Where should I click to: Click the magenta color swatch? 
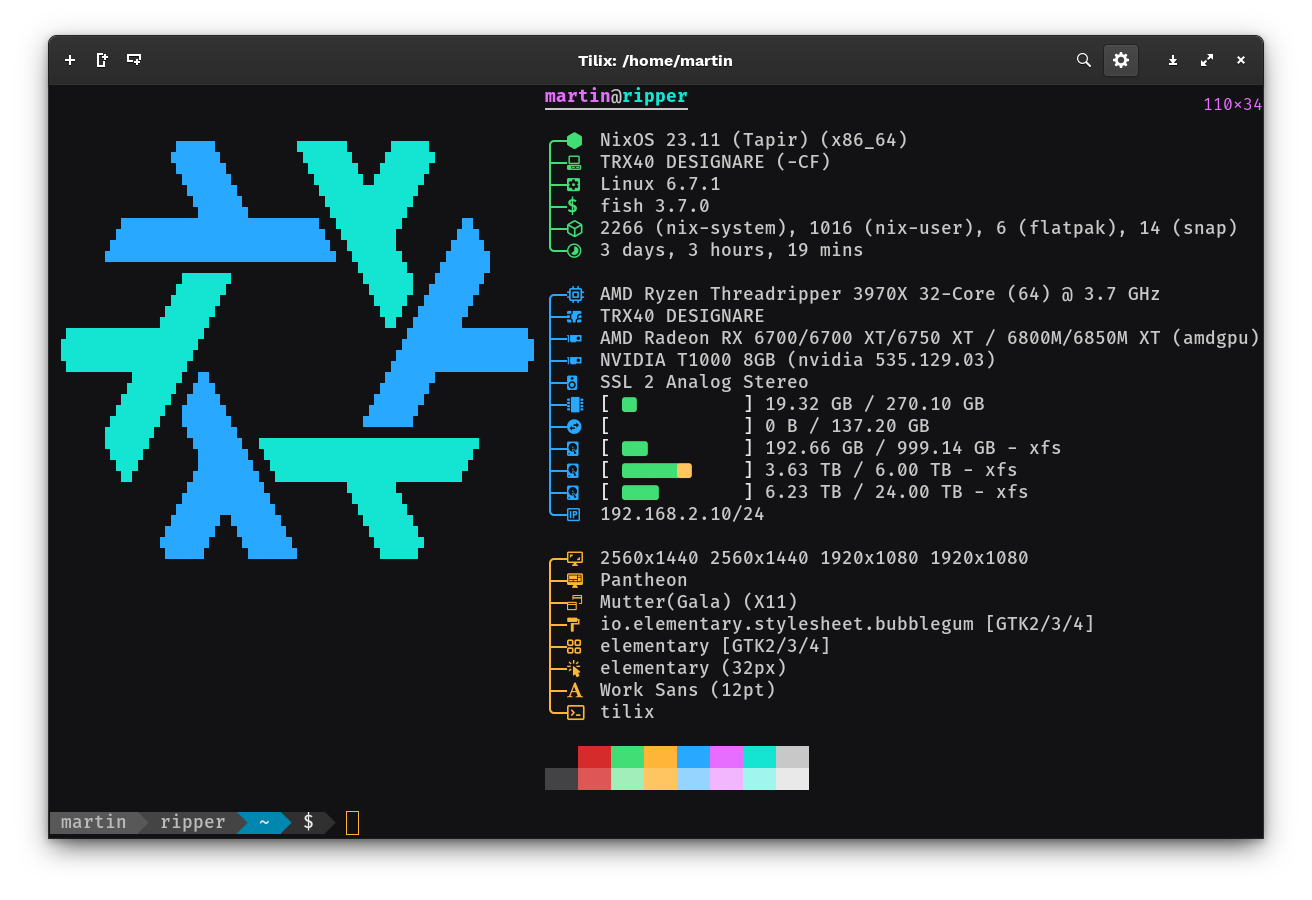(726, 757)
